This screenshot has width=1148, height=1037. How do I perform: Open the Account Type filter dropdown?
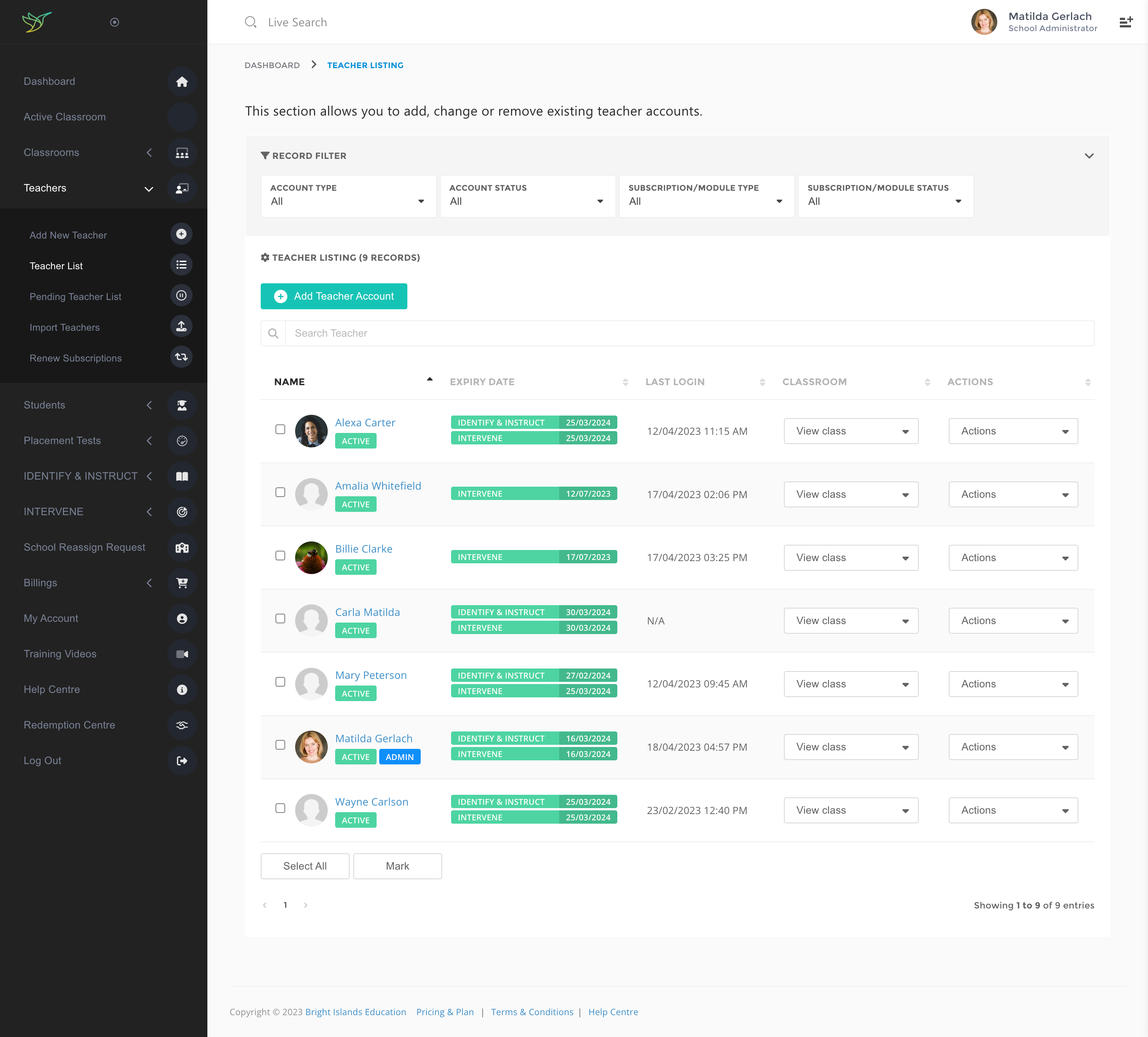[x=348, y=196]
